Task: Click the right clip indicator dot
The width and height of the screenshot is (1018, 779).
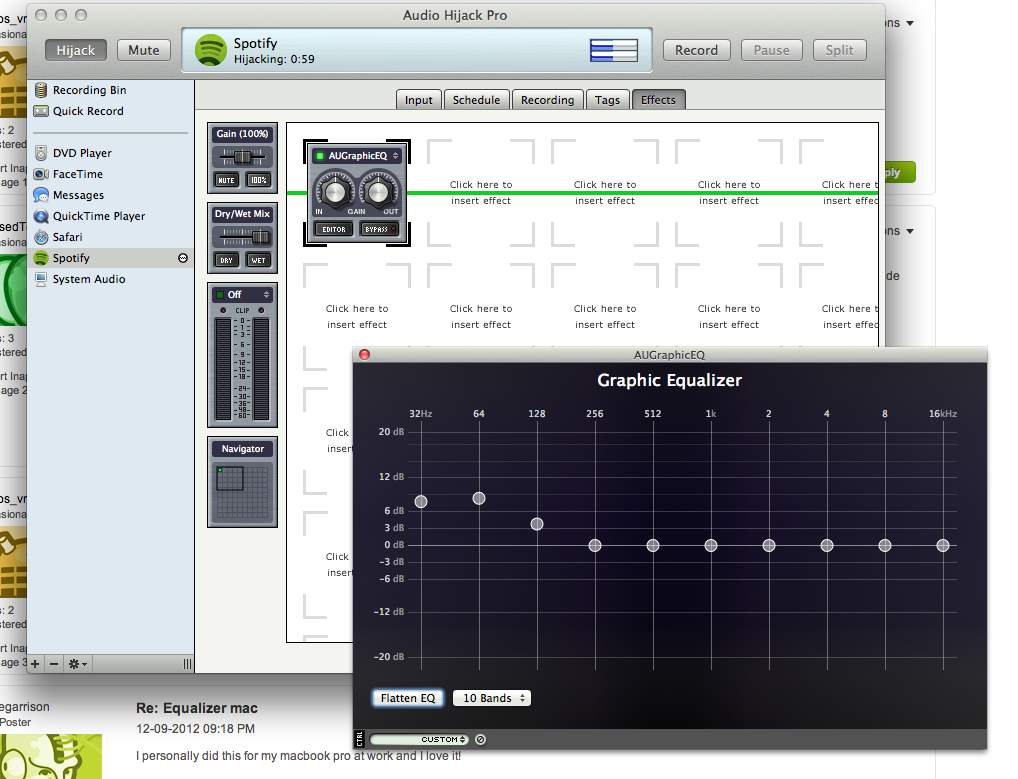Action: 261,310
